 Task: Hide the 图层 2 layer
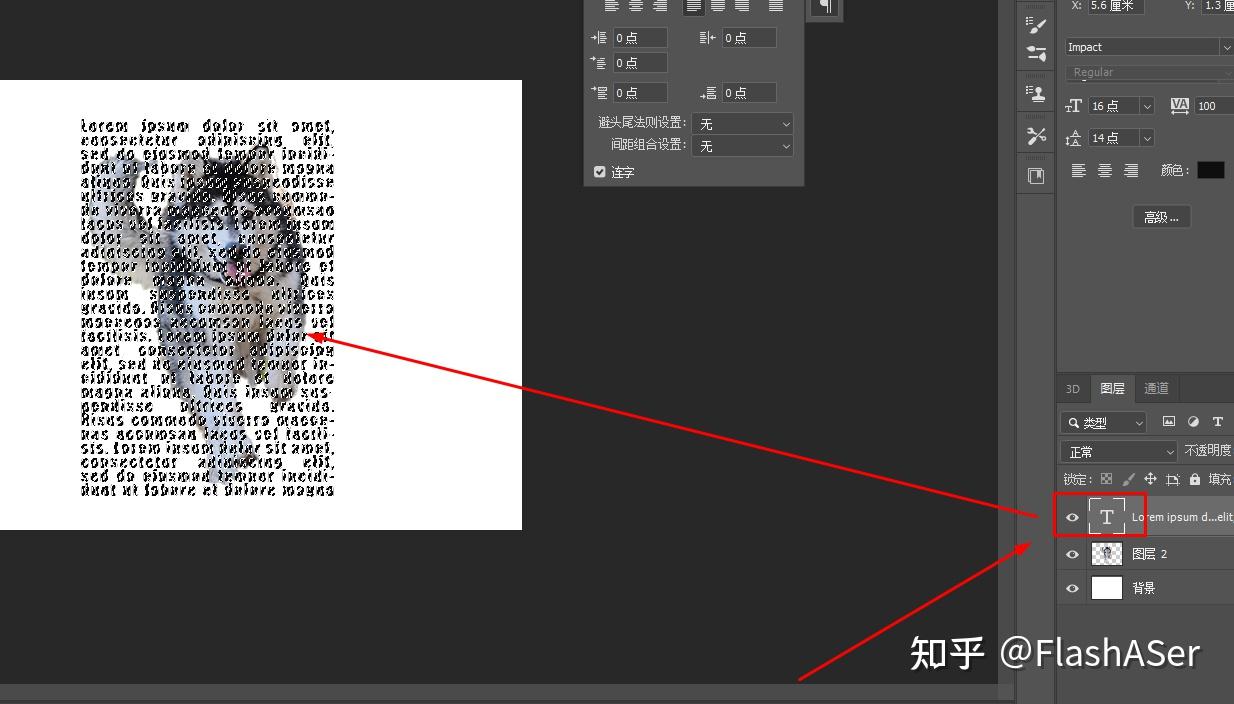pyautogui.click(x=1072, y=553)
